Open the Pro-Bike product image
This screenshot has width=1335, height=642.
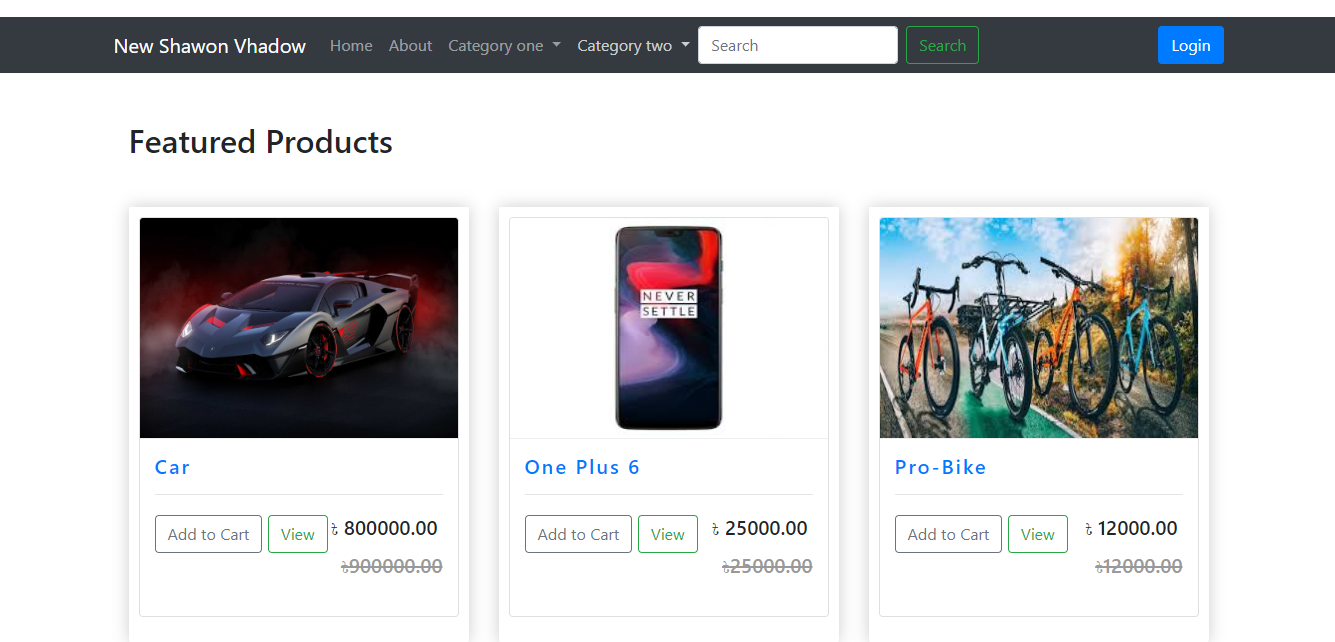coord(1039,328)
